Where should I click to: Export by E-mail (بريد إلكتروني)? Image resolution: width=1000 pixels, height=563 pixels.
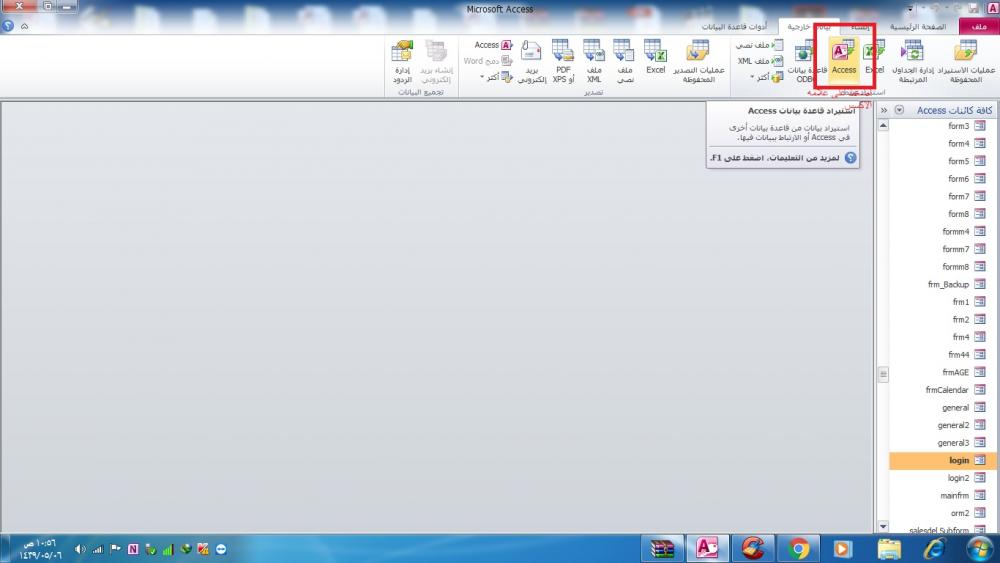tap(531, 61)
